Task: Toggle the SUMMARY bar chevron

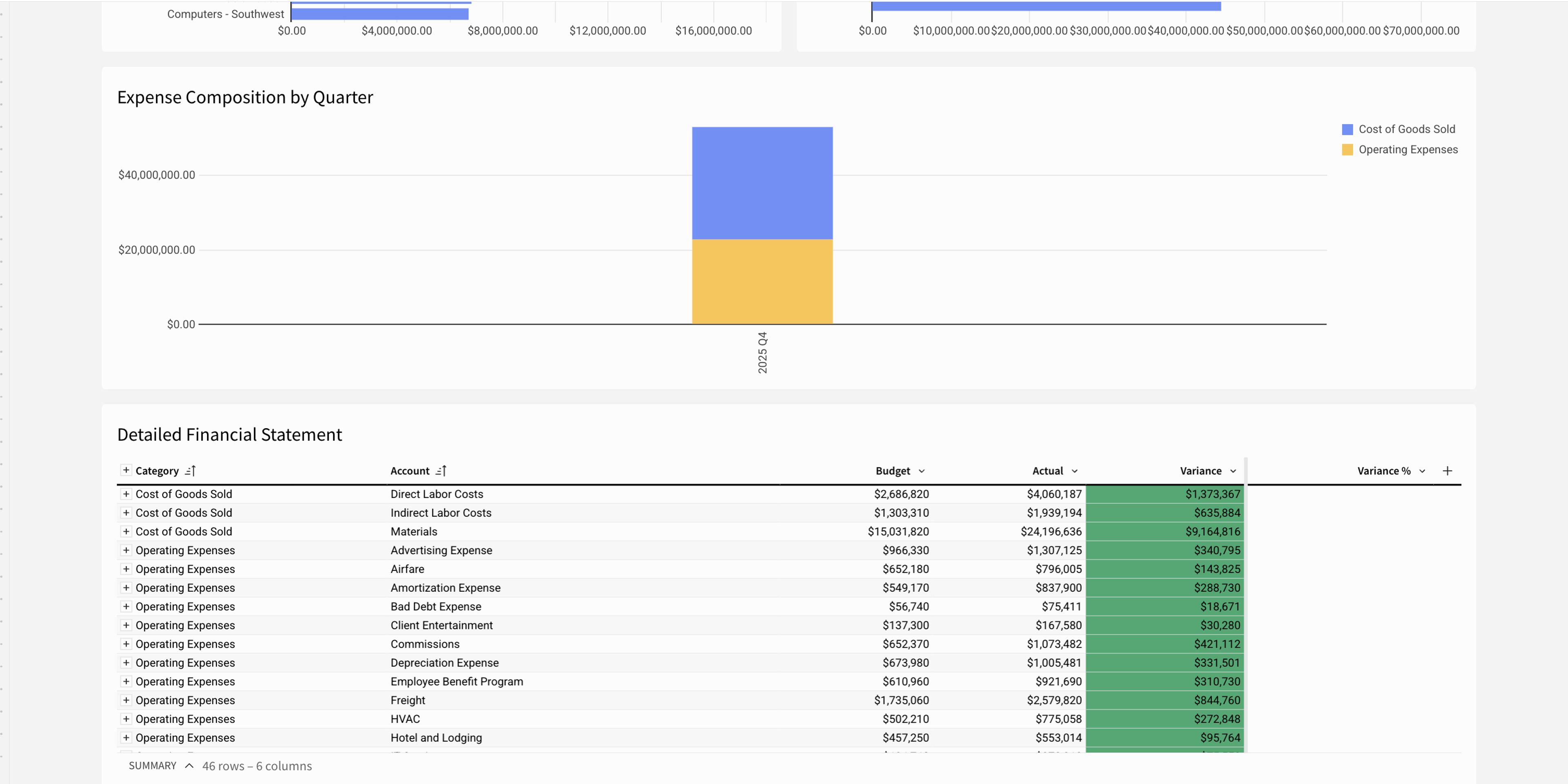Action: [189, 766]
